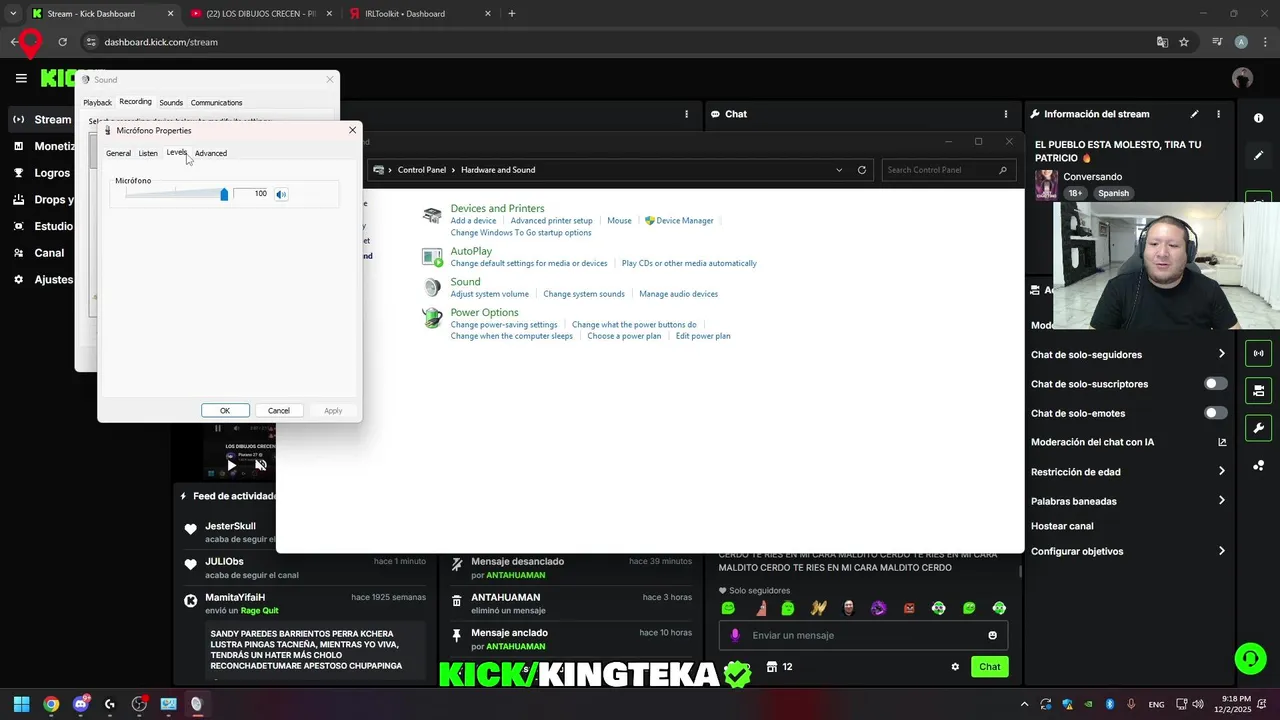Toggle Chat de solo-emotes switch

(x=1216, y=413)
